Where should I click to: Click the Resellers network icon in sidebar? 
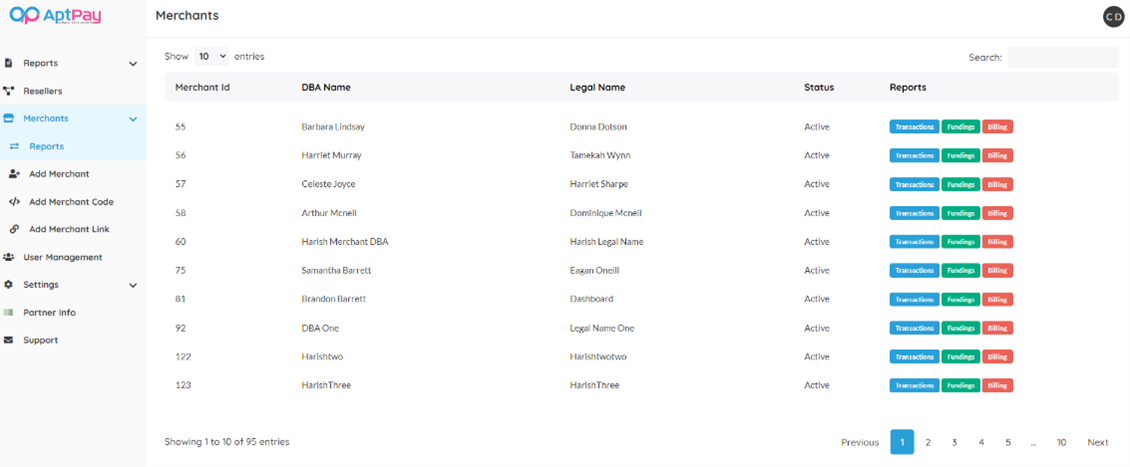pos(9,91)
